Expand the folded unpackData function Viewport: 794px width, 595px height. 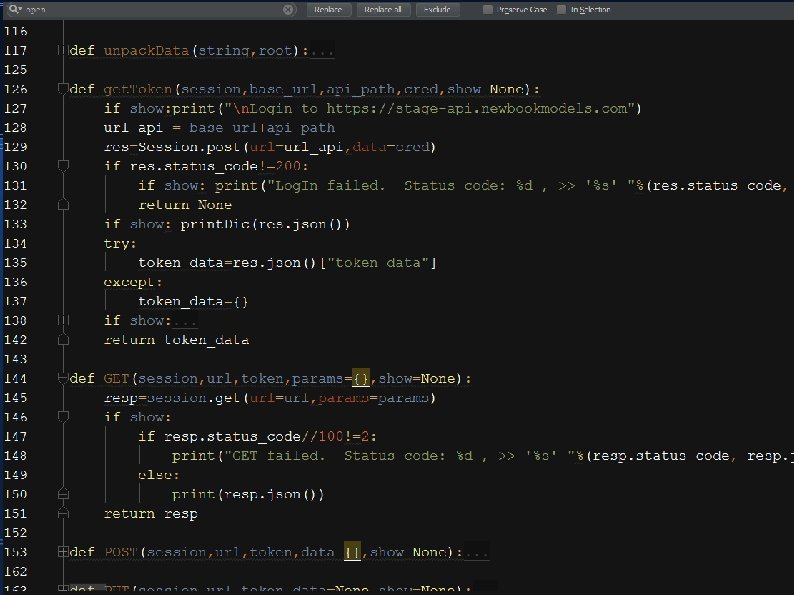(x=62, y=50)
